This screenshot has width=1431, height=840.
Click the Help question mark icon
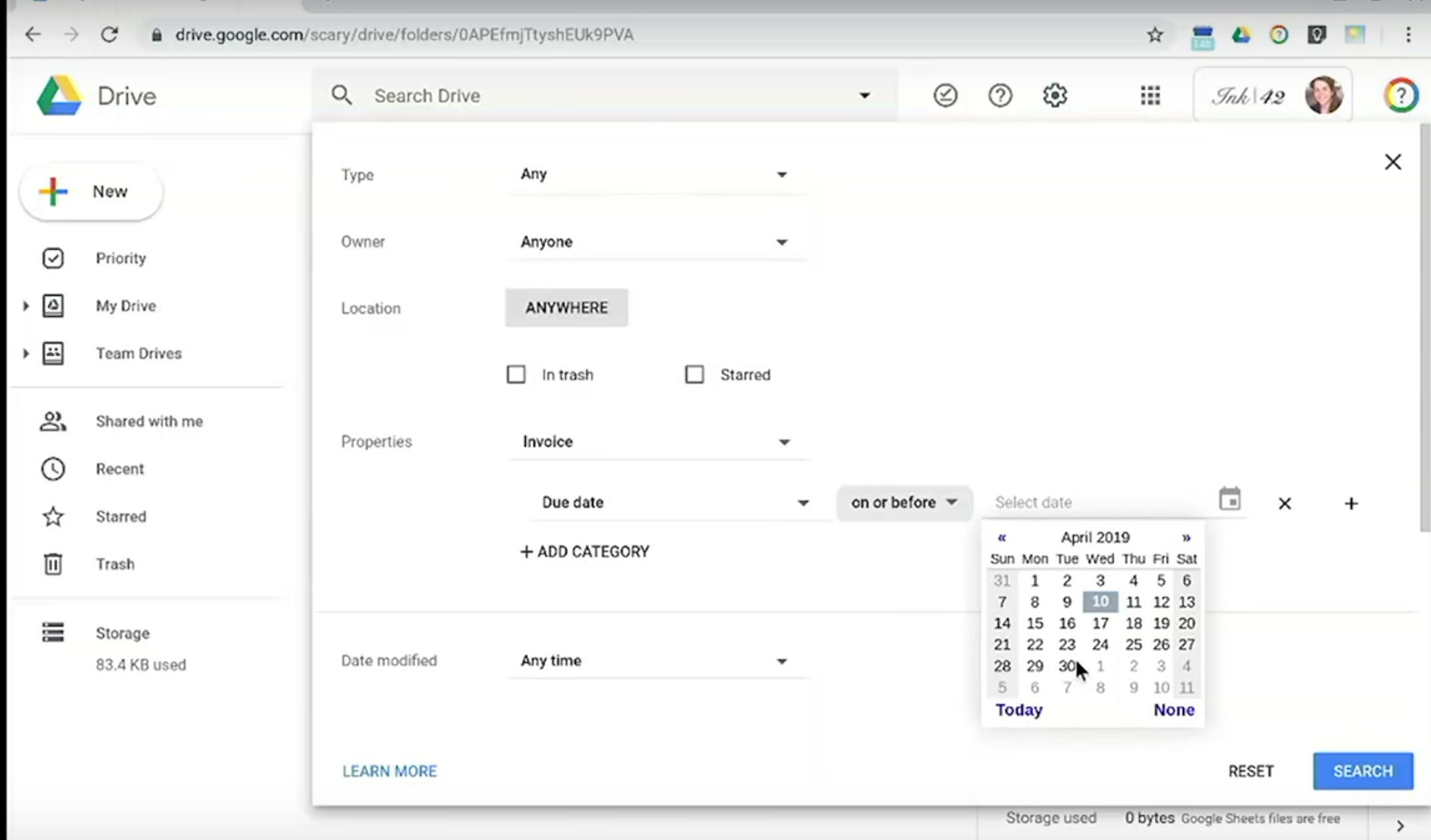pos(1000,96)
